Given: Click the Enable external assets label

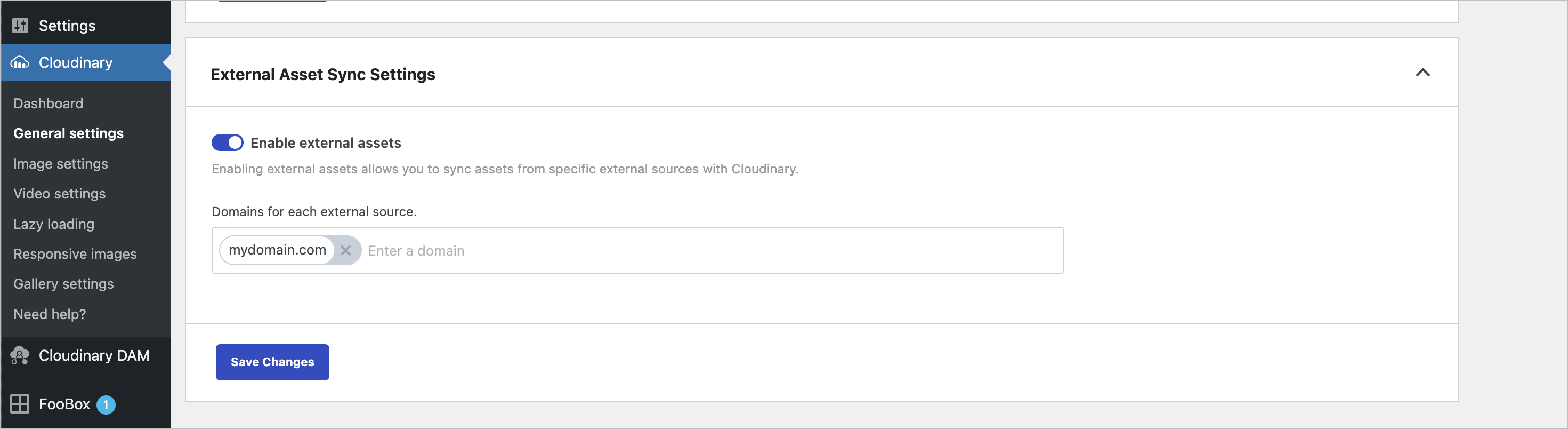Looking at the screenshot, I should tap(326, 142).
